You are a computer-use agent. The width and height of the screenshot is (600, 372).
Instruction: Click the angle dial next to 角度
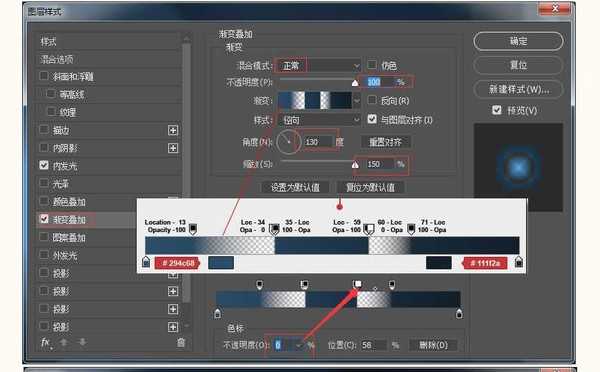point(289,142)
